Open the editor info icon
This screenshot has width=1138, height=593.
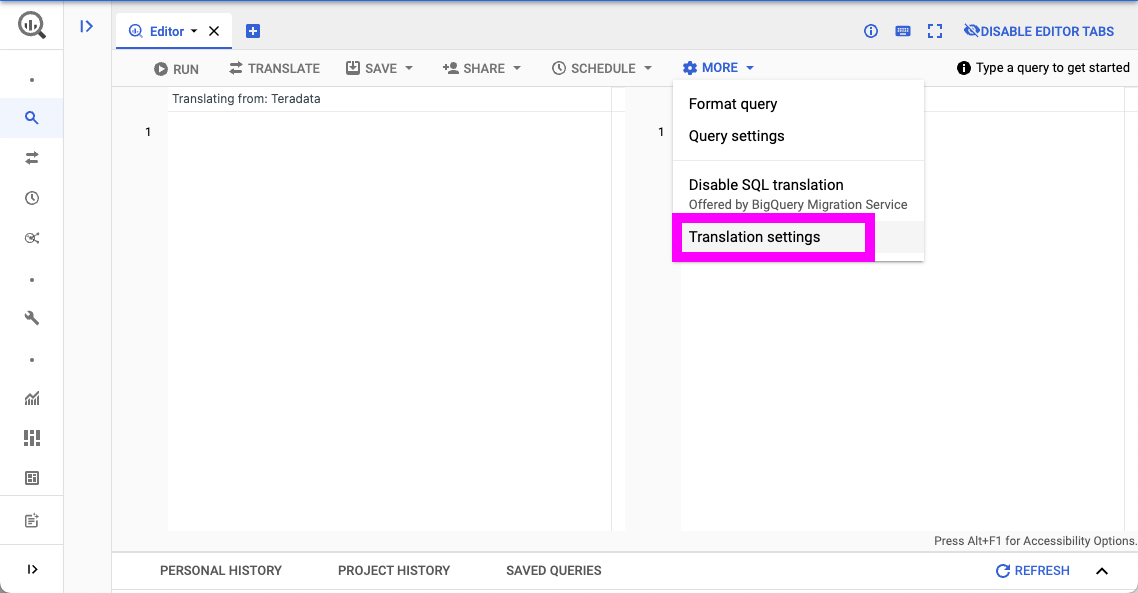[x=870, y=31]
